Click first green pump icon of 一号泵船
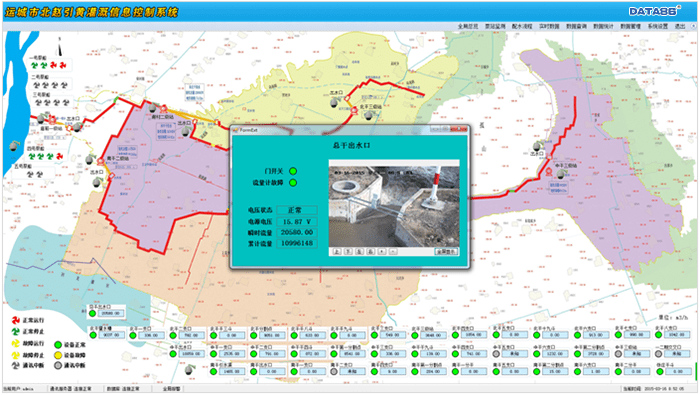 35,66
